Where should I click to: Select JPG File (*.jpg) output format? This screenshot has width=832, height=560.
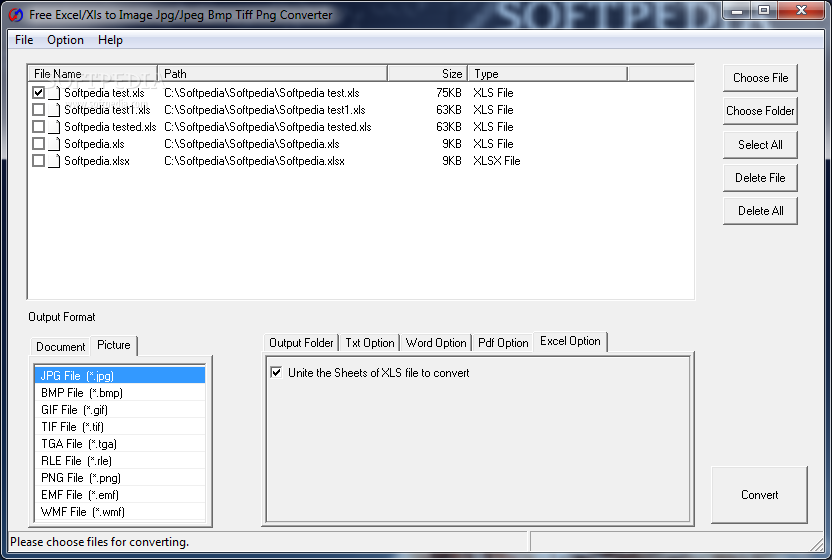[120, 375]
